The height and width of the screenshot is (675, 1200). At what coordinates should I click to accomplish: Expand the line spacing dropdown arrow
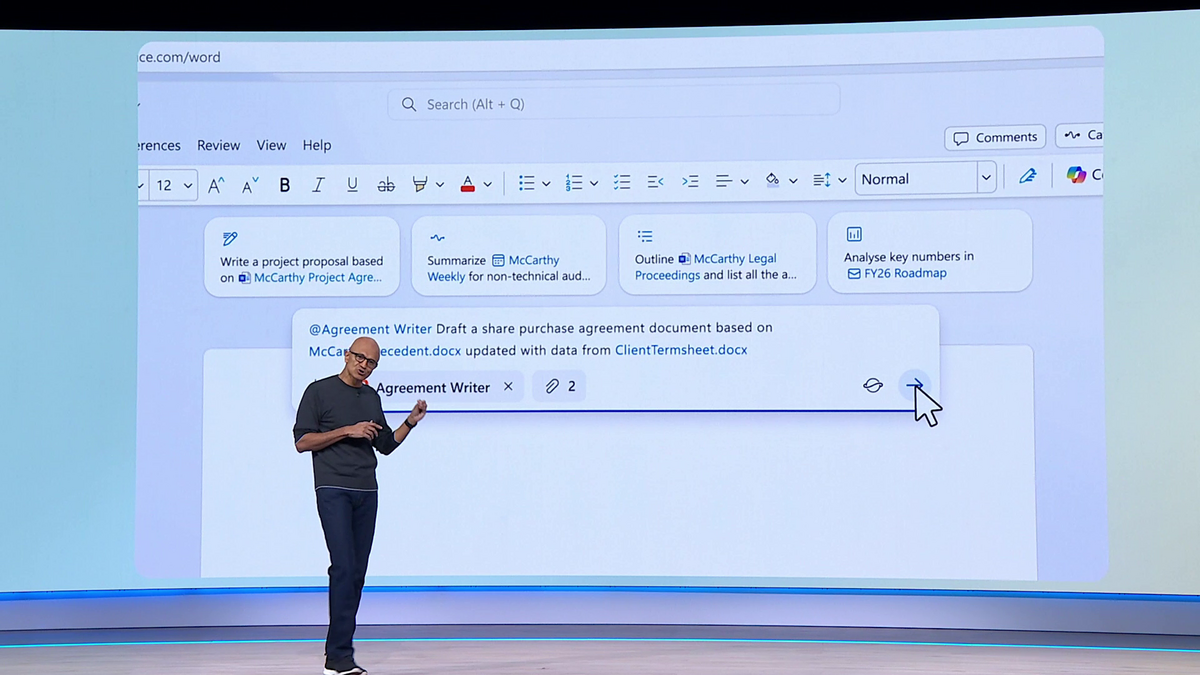pos(842,181)
